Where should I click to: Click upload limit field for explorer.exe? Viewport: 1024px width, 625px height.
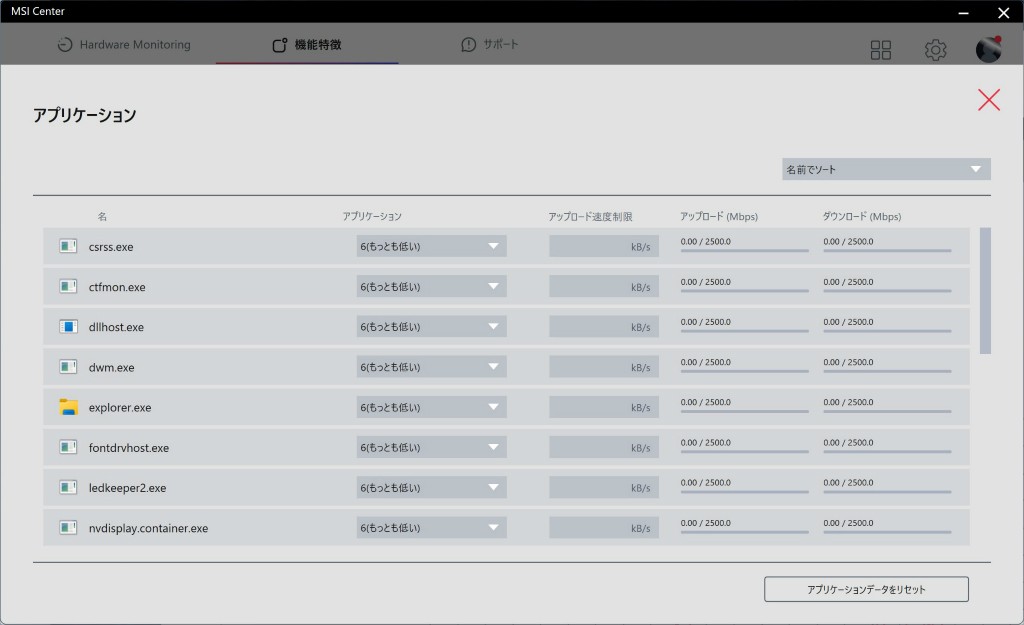pyautogui.click(x=603, y=407)
